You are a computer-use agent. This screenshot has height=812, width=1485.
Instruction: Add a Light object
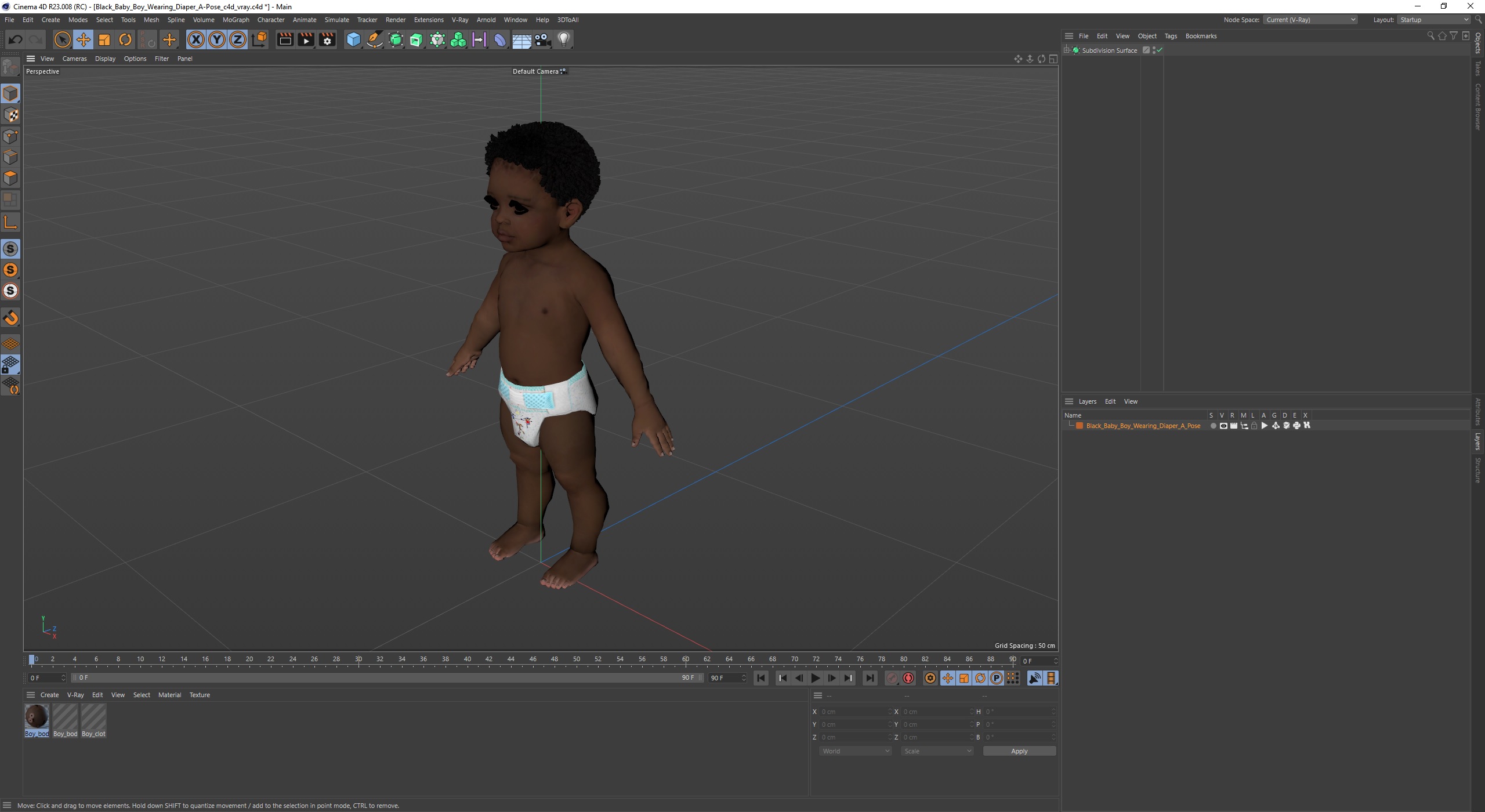coord(564,39)
